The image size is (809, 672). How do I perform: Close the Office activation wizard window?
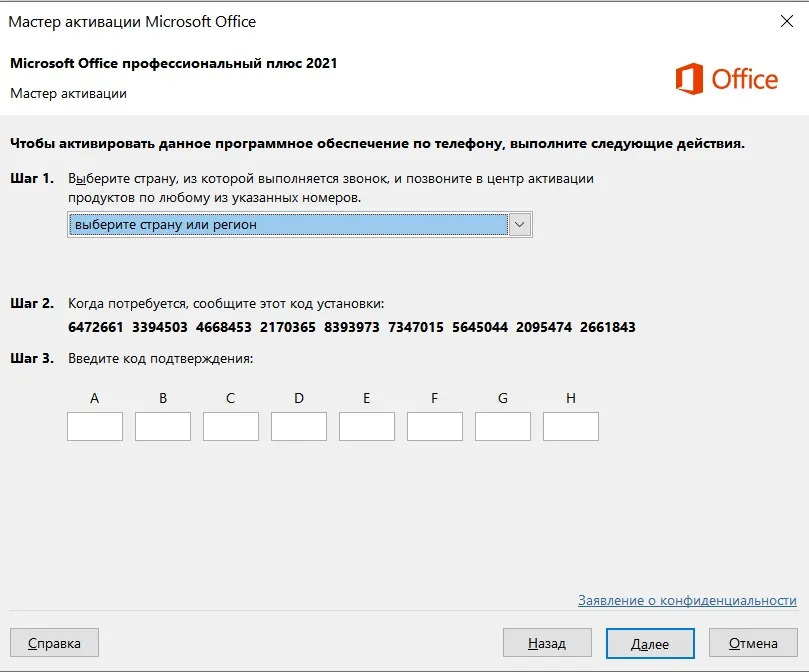787,21
